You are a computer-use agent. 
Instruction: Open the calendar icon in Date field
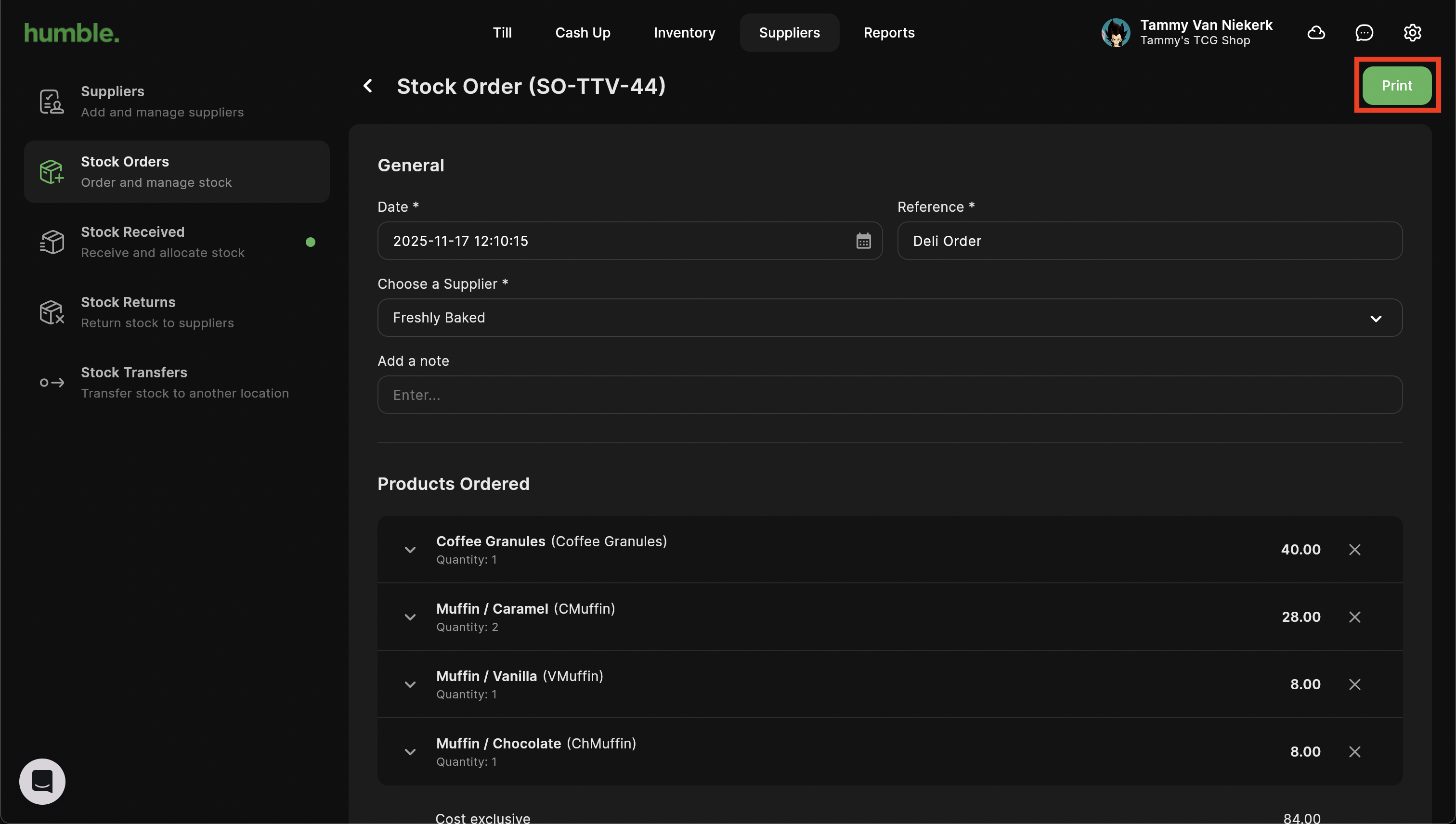pyautogui.click(x=863, y=241)
